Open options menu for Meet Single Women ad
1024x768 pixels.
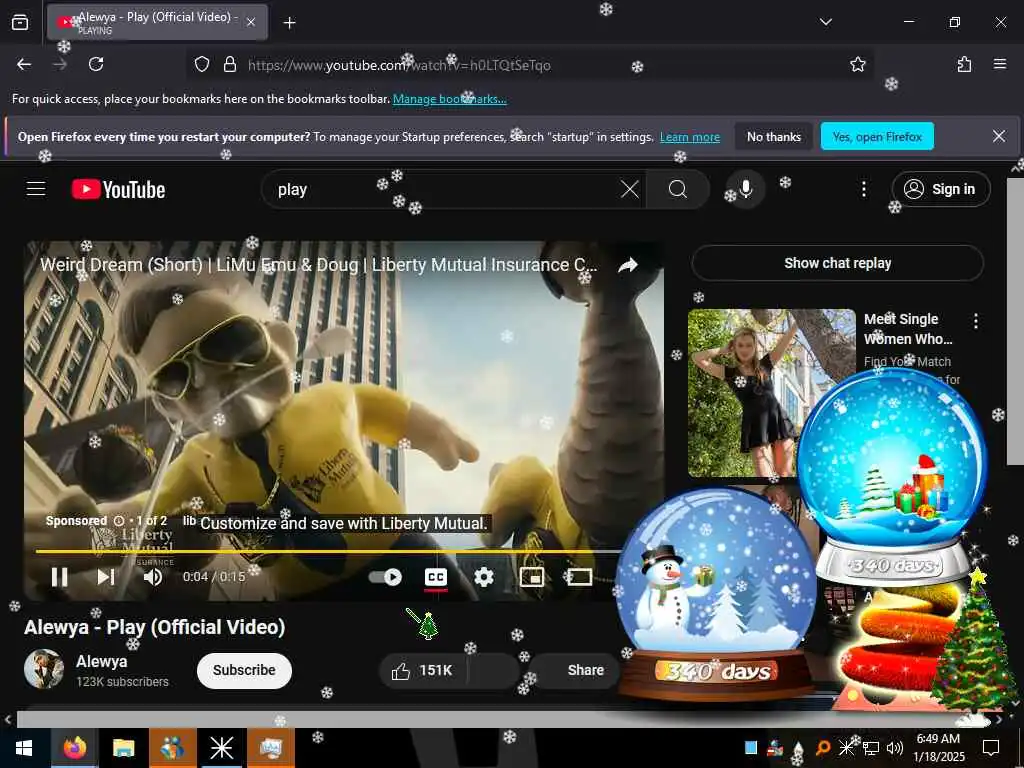tap(976, 321)
